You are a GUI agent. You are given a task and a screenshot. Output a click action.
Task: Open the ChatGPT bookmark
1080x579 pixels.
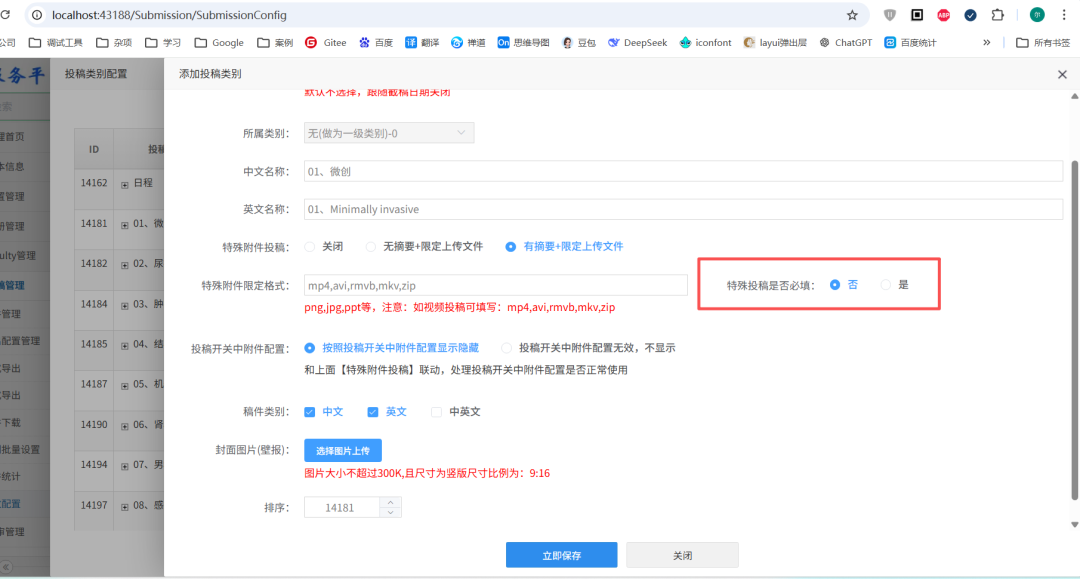pos(845,43)
